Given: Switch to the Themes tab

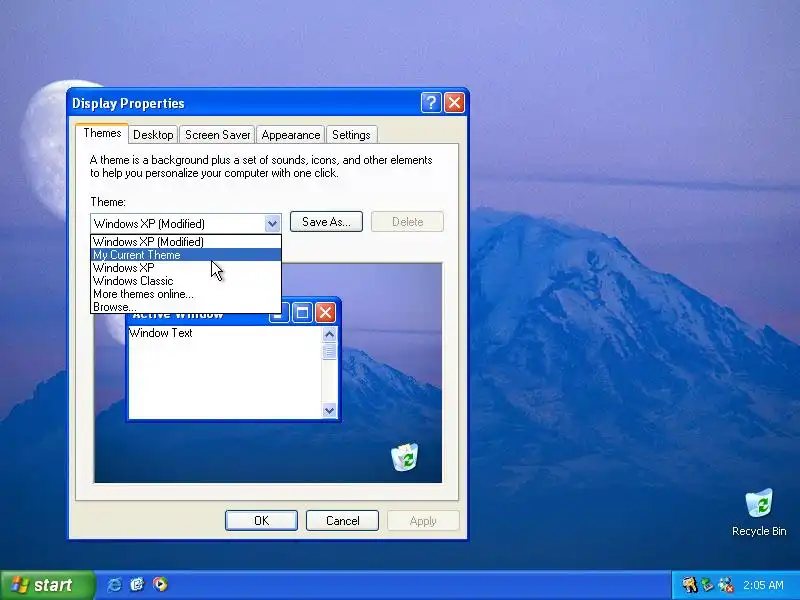Looking at the screenshot, I should [102, 133].
